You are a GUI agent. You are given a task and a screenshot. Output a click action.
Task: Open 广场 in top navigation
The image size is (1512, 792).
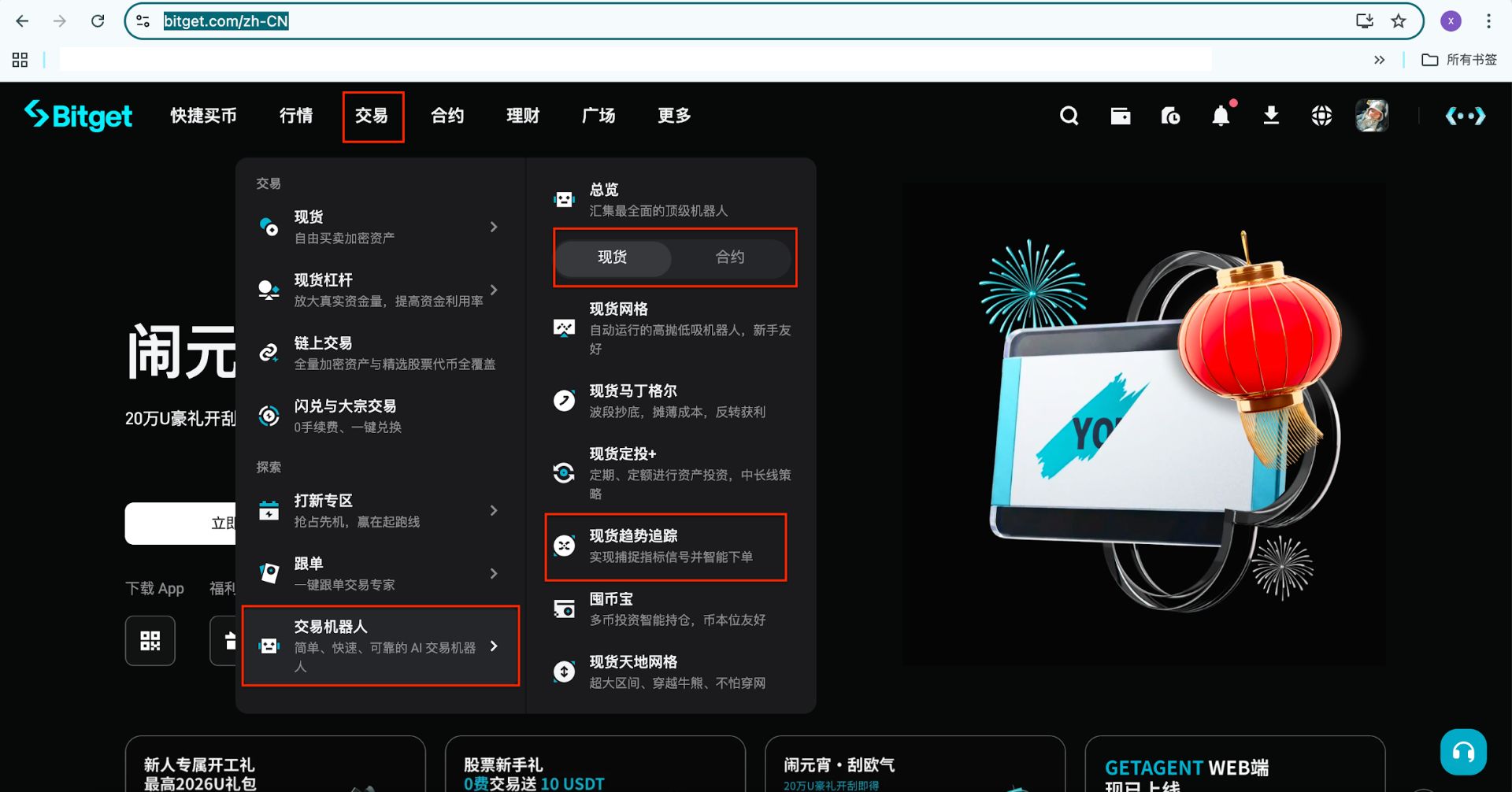[598, 116]
